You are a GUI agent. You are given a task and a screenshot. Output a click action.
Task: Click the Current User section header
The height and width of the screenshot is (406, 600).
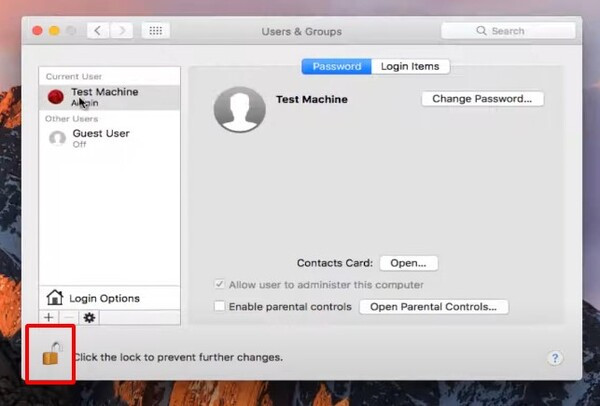(74, 76)
